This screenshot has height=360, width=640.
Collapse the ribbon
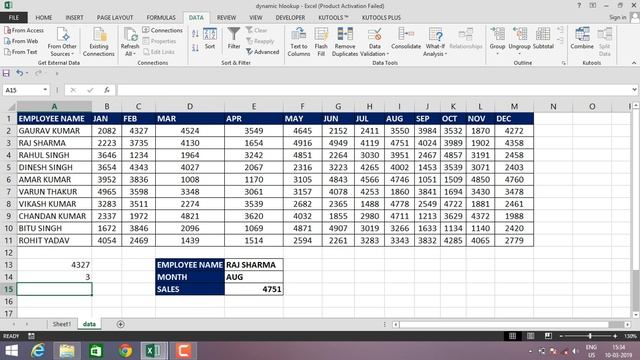[x=634, y=63]
